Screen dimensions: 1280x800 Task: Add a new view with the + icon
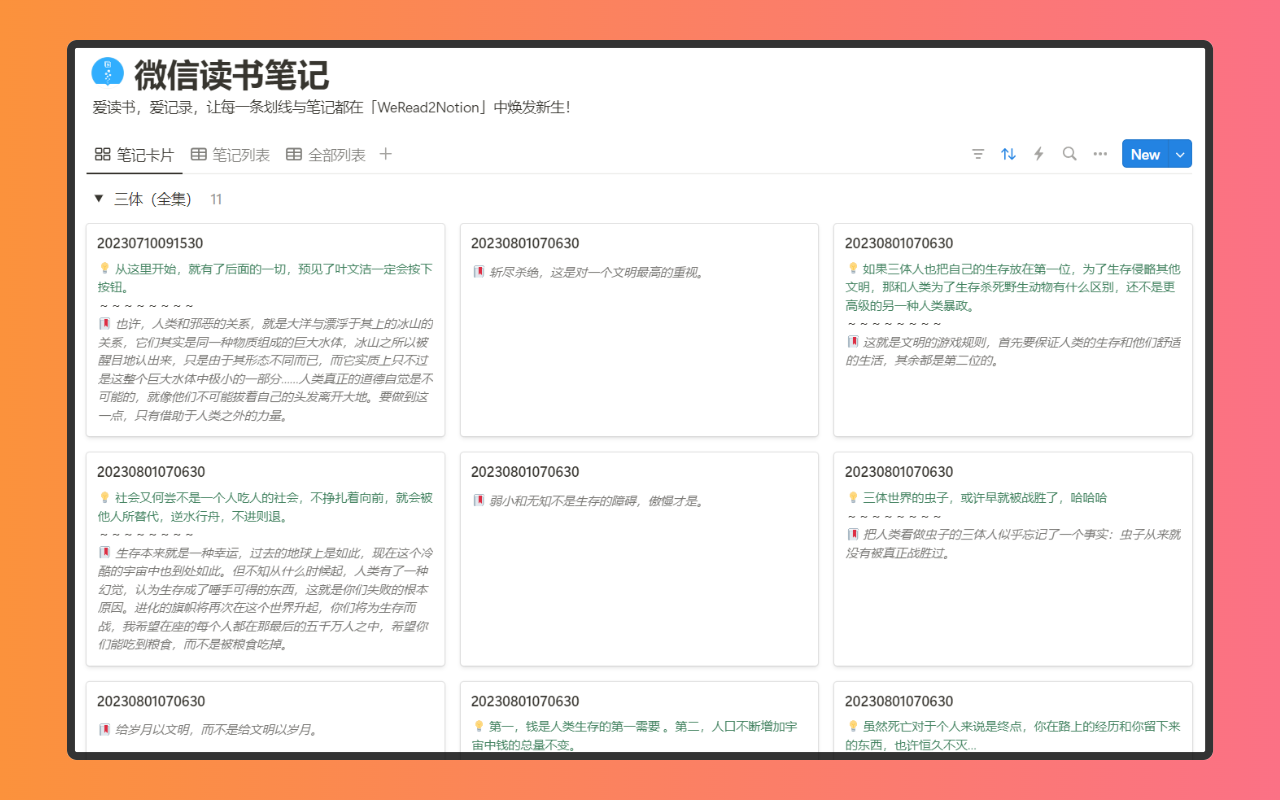(385, 154)
